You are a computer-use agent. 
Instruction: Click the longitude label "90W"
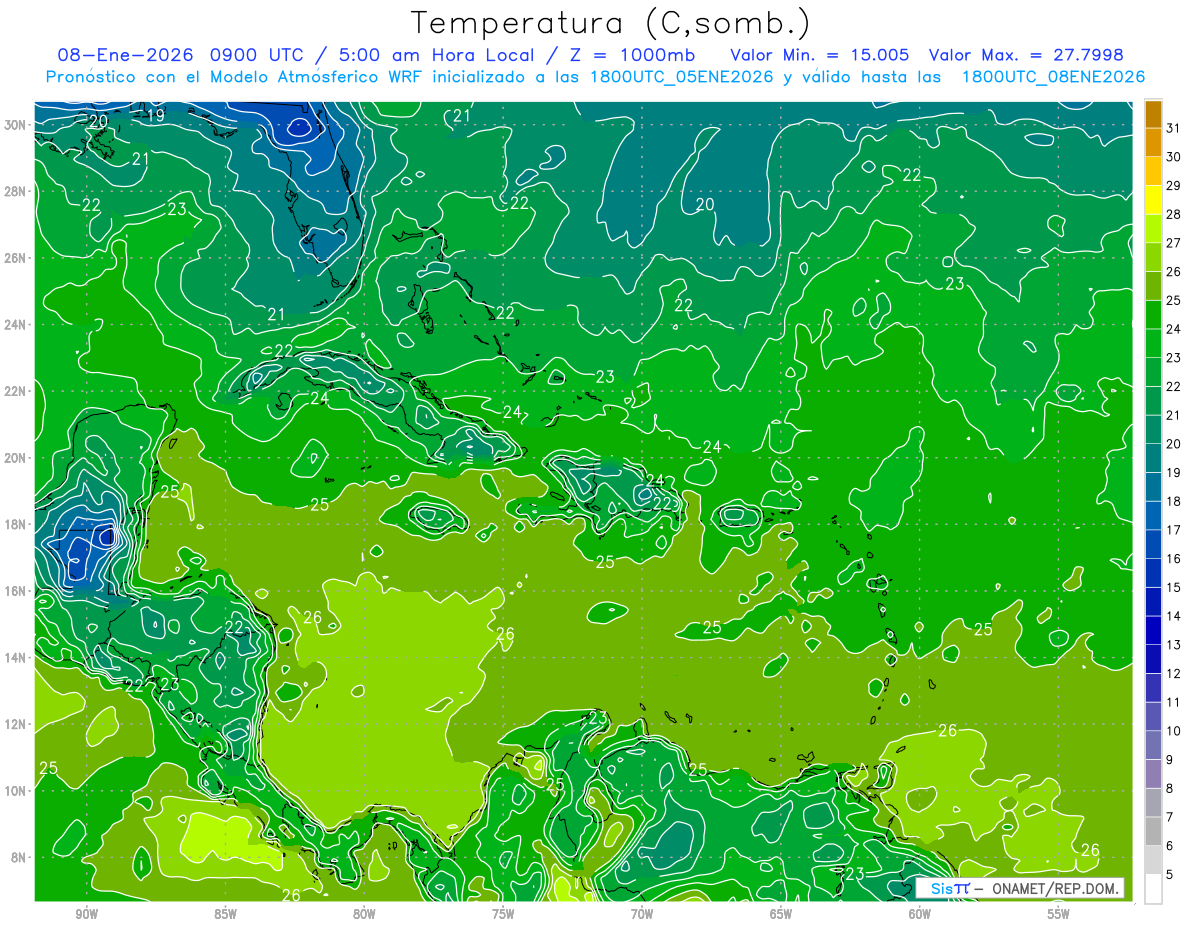click(86, 913)
